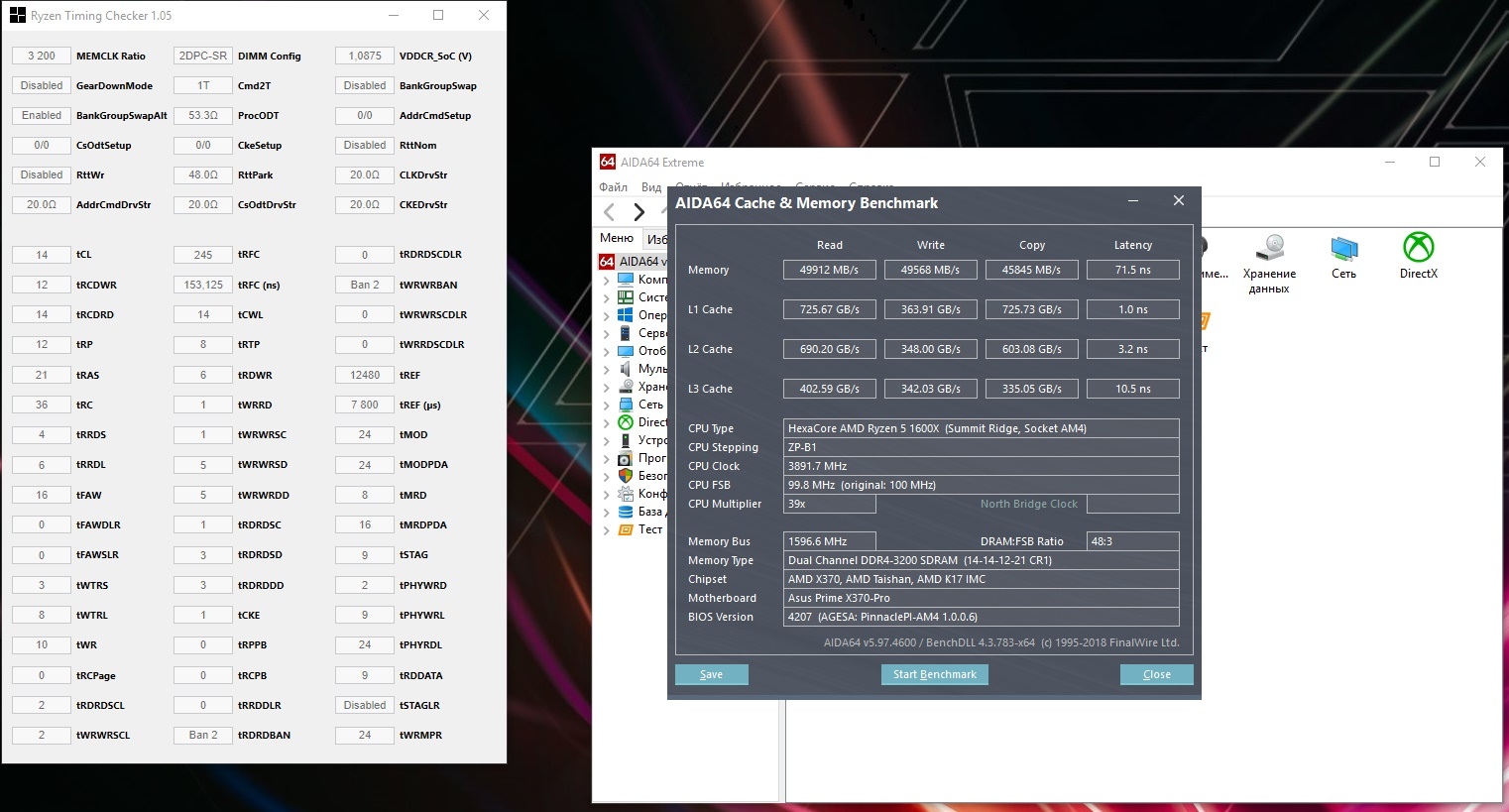This screenshot has width=1509, height=812.
Task: Click the Безопасность shield icon in the tree
Action: point(626,476)
